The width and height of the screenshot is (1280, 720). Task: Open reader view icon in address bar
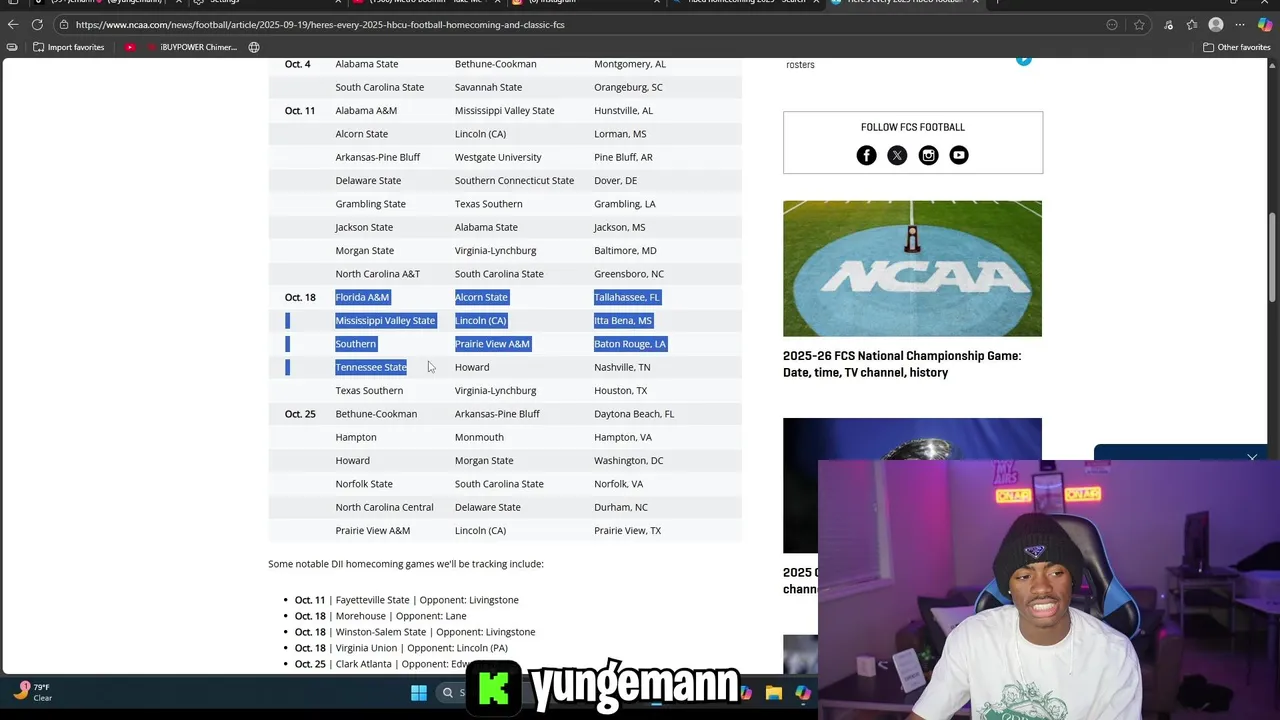pyautogui.click(x=1112, y=25)
